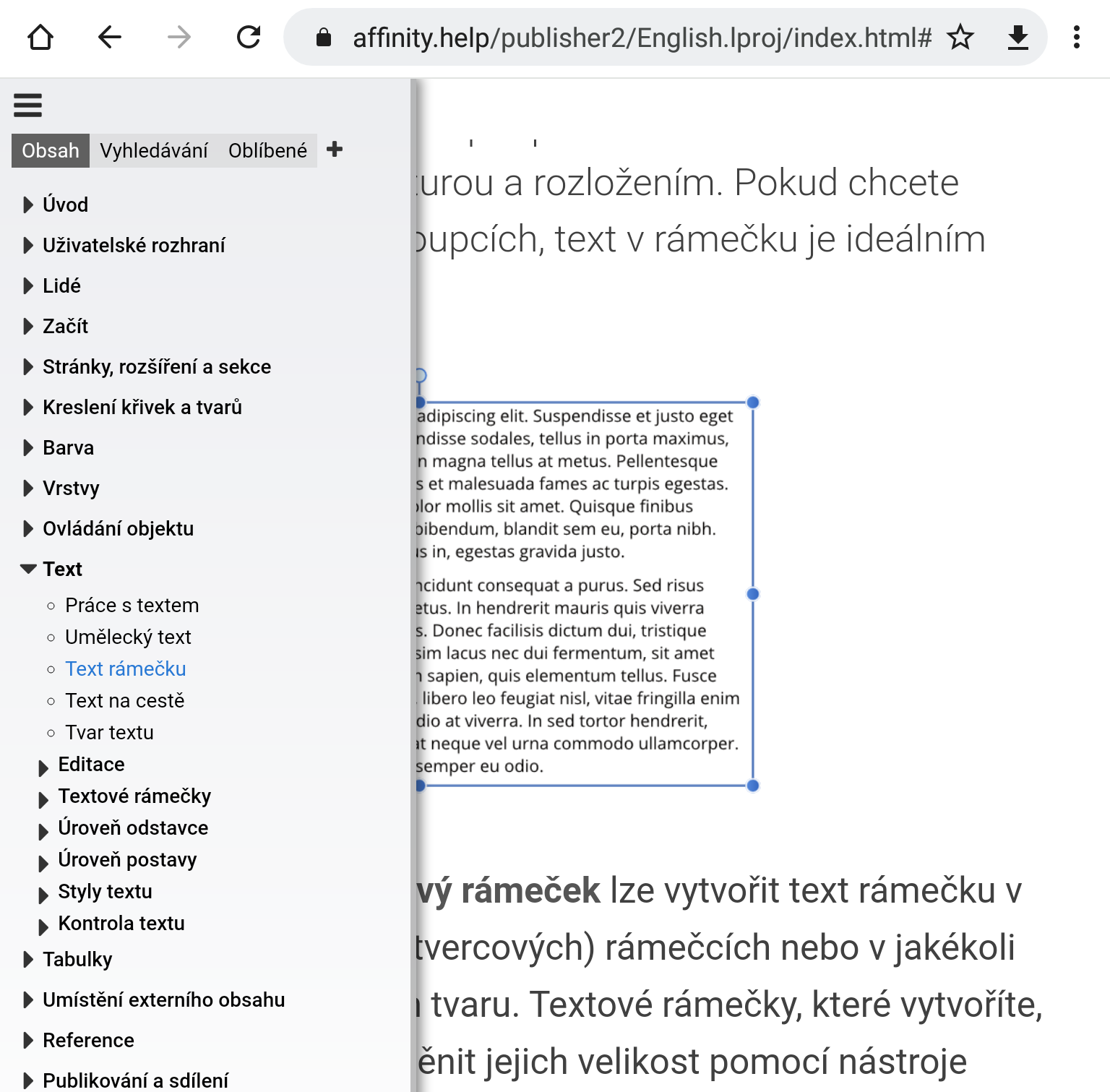This screenshot has width=1110, height=1092.
Task: Expand Uživatelské rozhraní arrow
Action: click(x=28, y=245)
